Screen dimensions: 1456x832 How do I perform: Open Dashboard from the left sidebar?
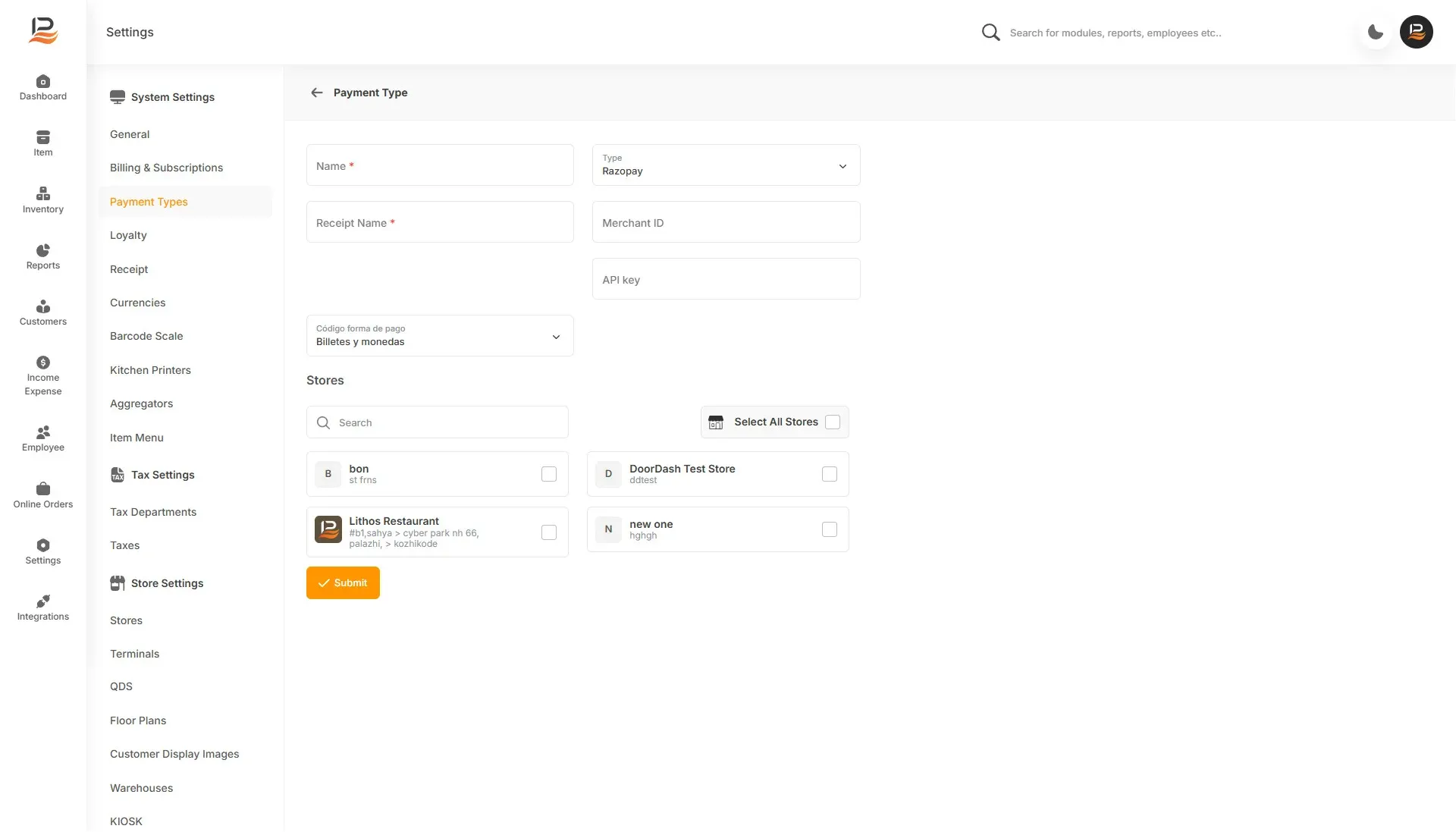pos(43,88)
